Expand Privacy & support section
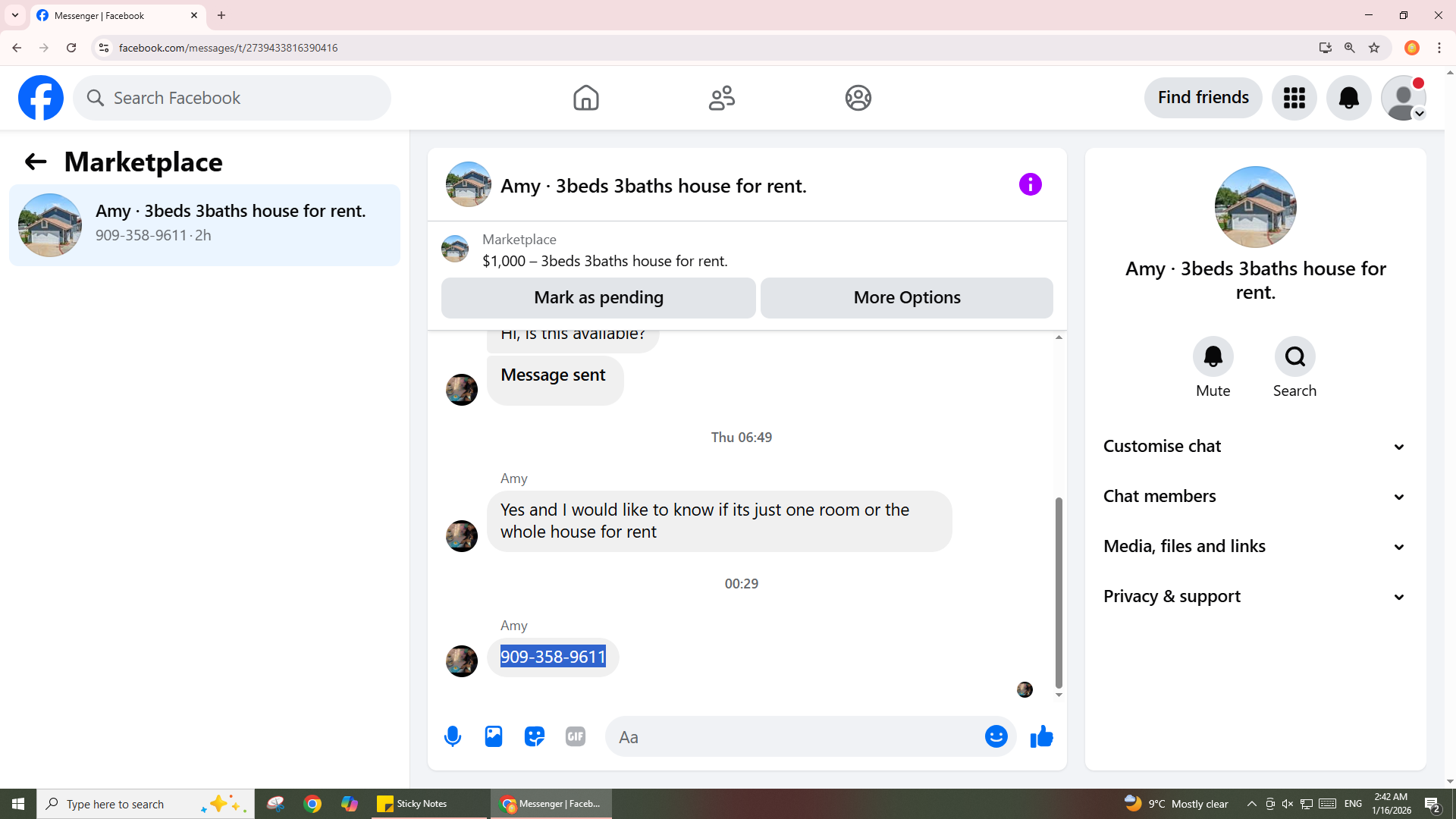 (1255, 597)
